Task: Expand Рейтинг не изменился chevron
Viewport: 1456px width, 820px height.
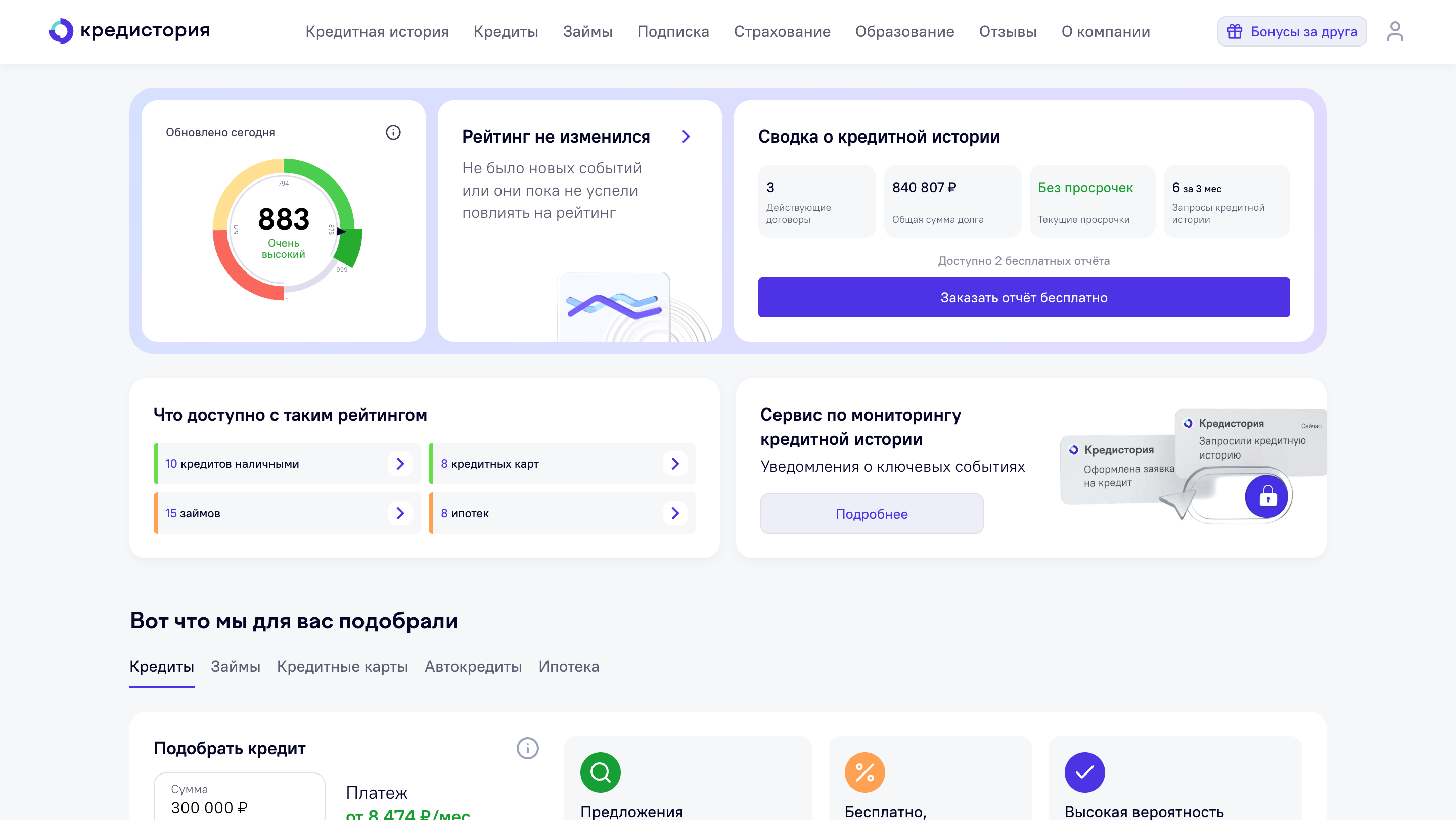Action: [x=686, y=136]
